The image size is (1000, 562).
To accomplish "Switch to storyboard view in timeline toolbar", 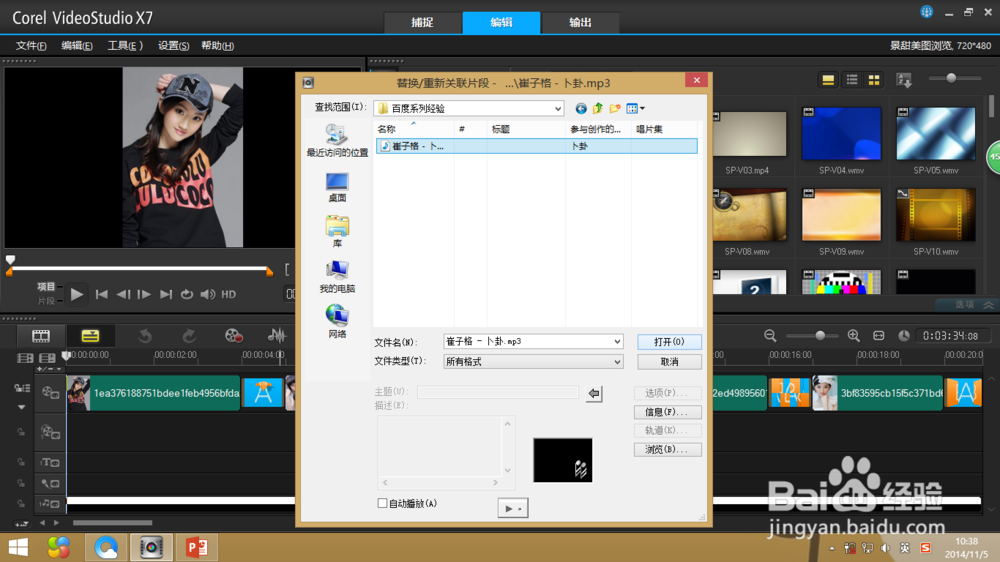I will pyautogui.click(x=41, y=336).
